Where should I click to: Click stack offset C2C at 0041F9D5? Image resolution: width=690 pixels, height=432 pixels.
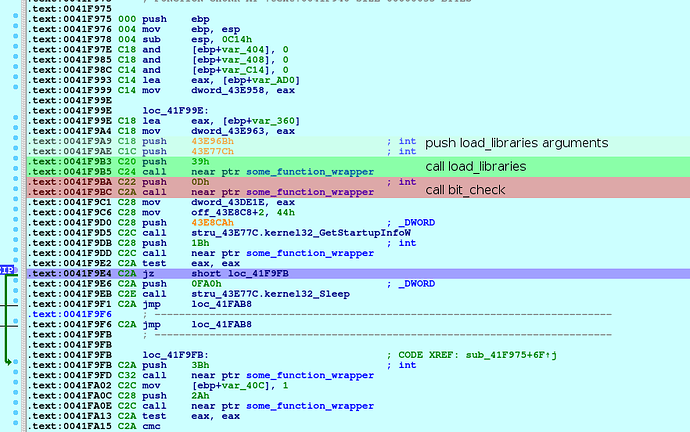pos(127,232)
